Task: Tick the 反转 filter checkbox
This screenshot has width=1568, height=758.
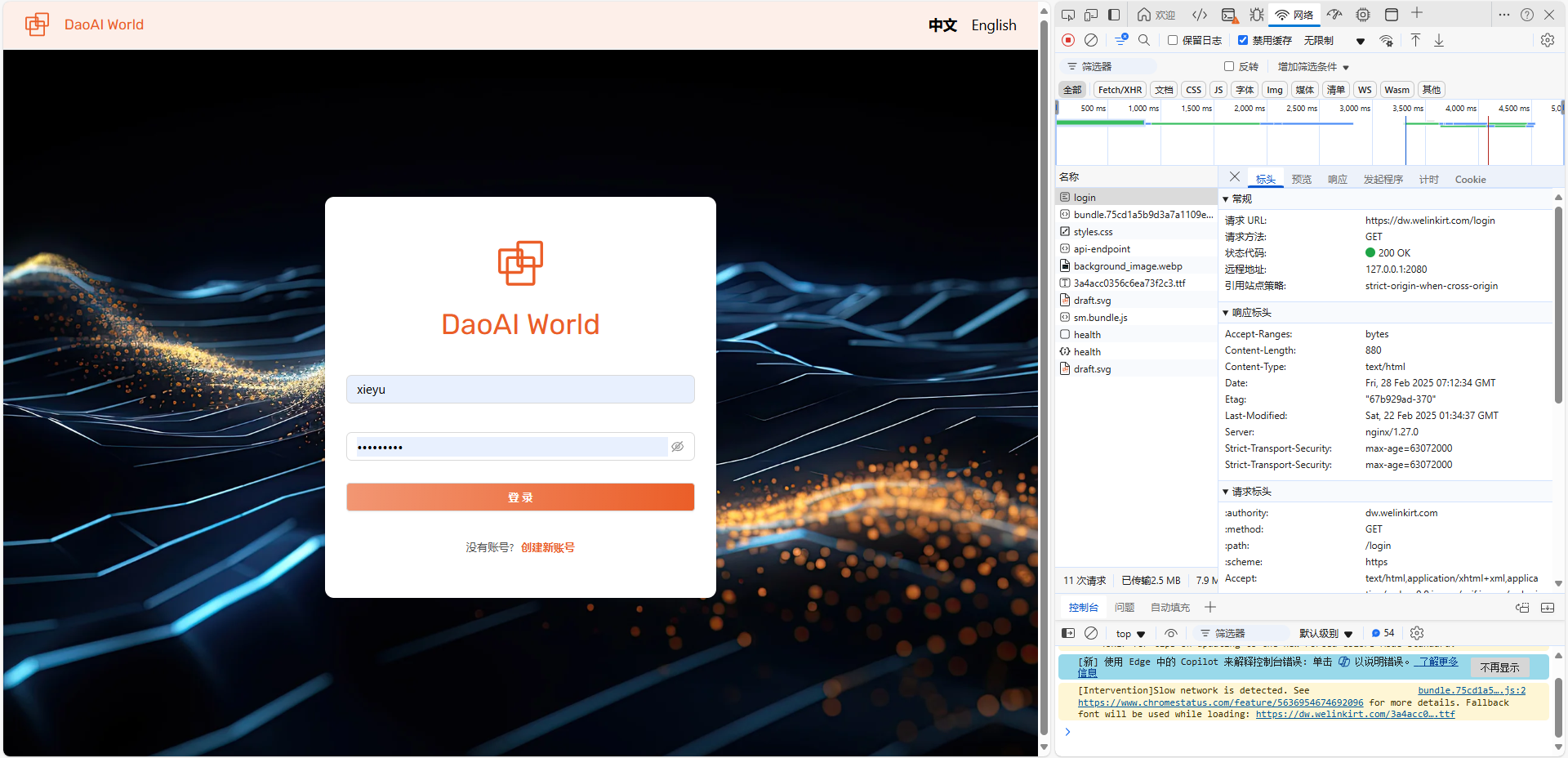Action: 1229,66
